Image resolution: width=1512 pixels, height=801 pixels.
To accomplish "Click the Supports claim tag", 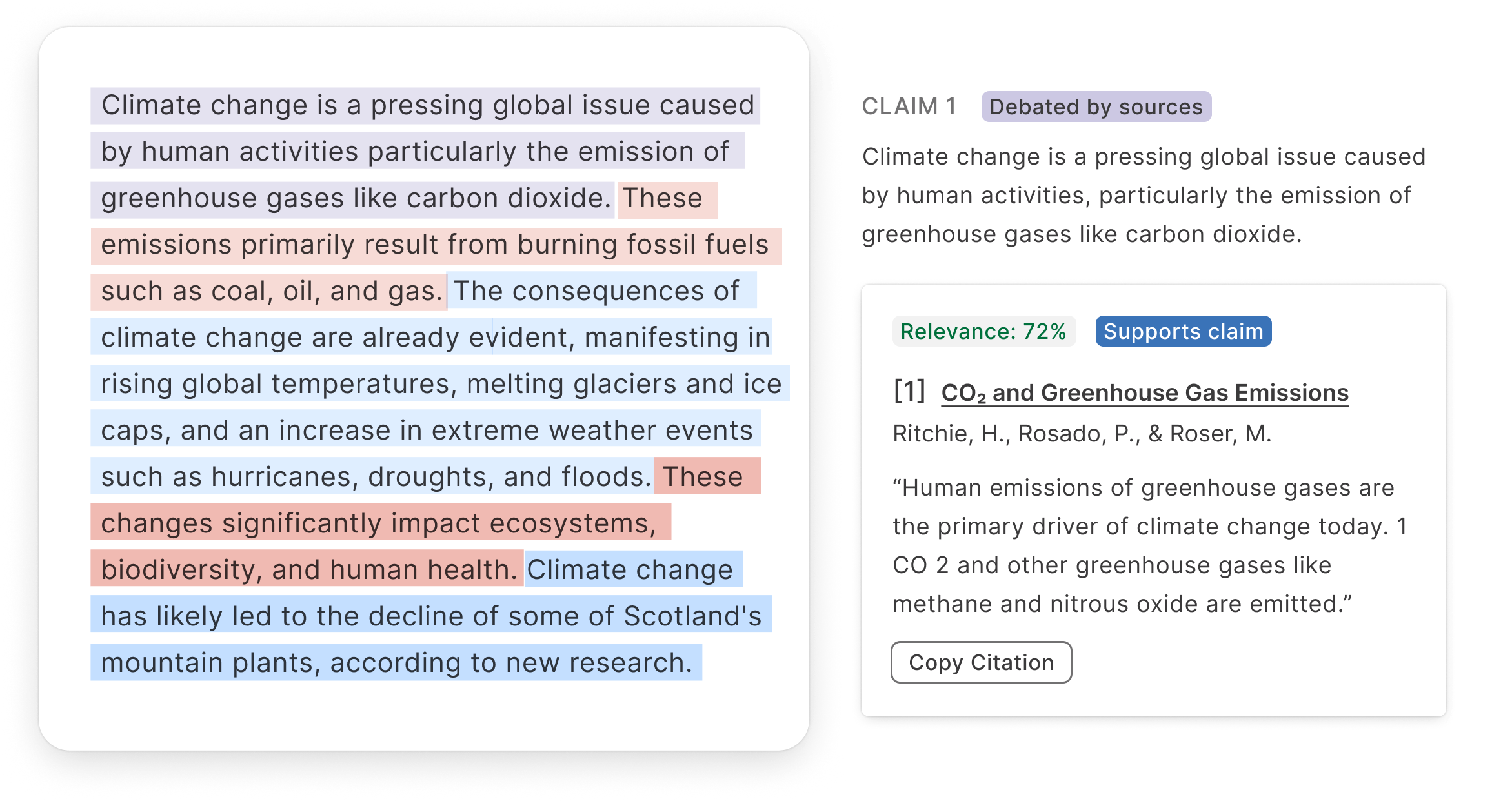I will point(1183,331).
